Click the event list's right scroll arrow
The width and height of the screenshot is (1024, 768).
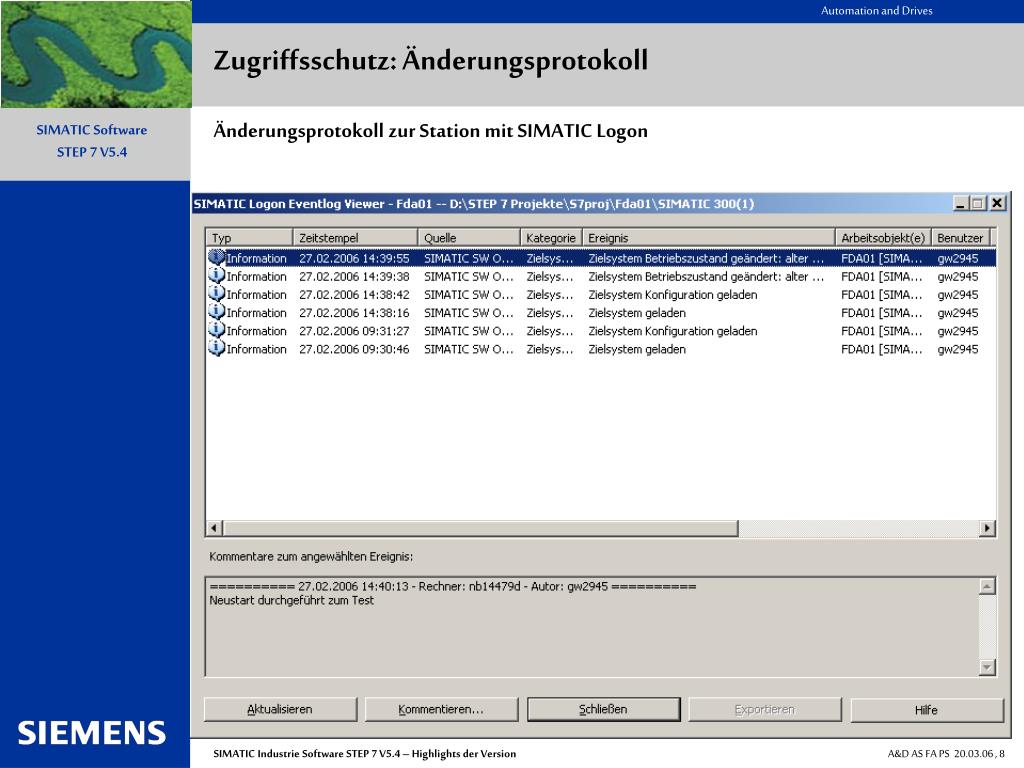tap(987, 528)
